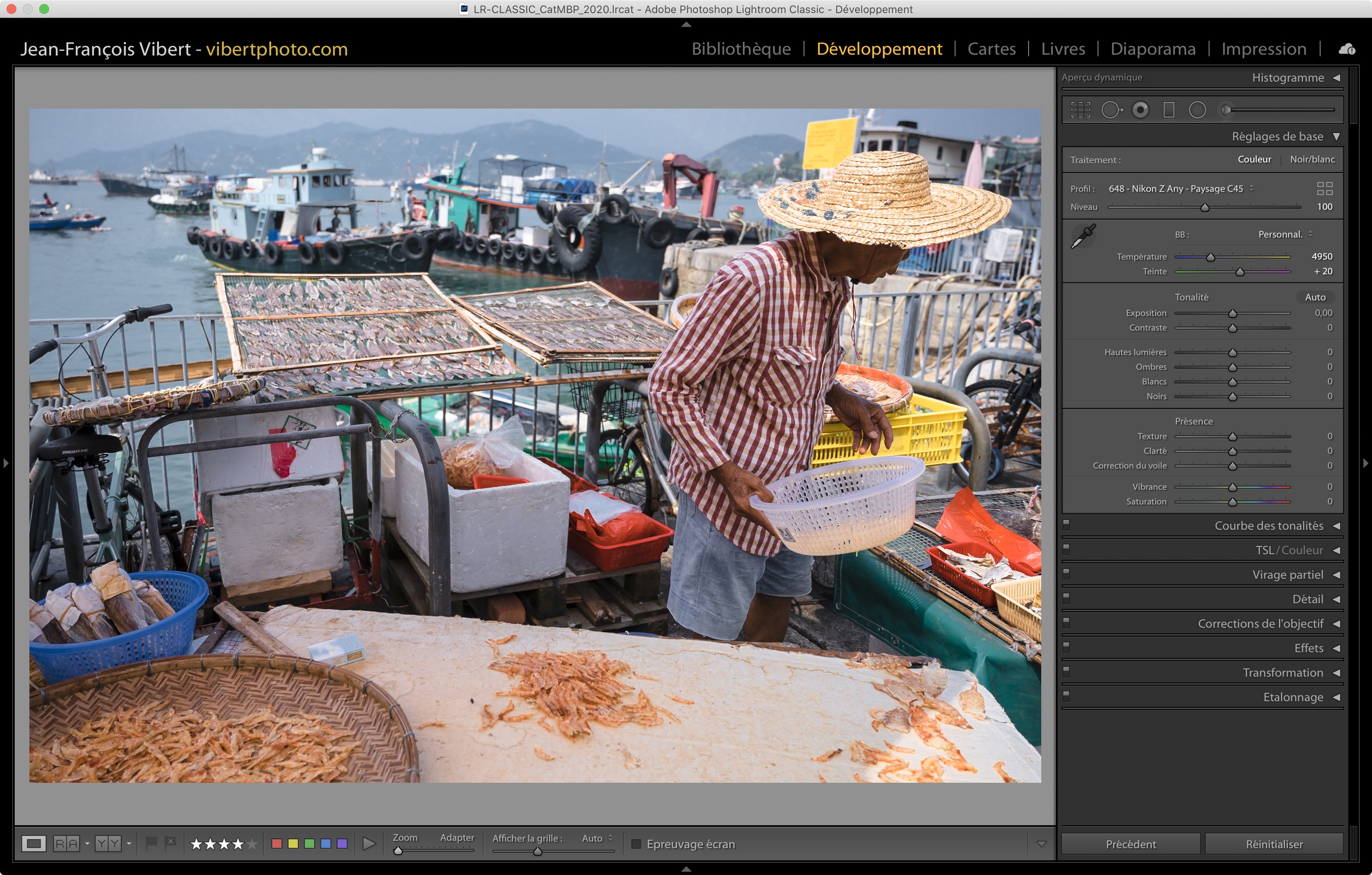
Task: Expand the TSL / Couleur panel
Action: (x=1289, y=550)
